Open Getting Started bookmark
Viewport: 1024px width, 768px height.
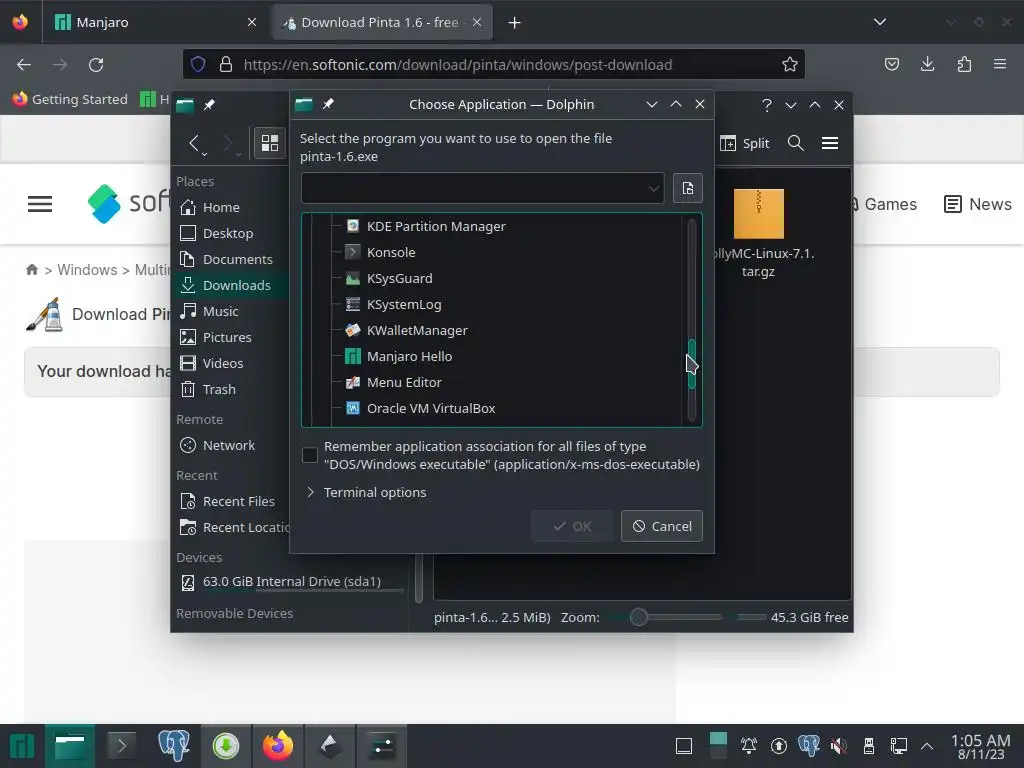pyautogui.click(x=71, y=99)
